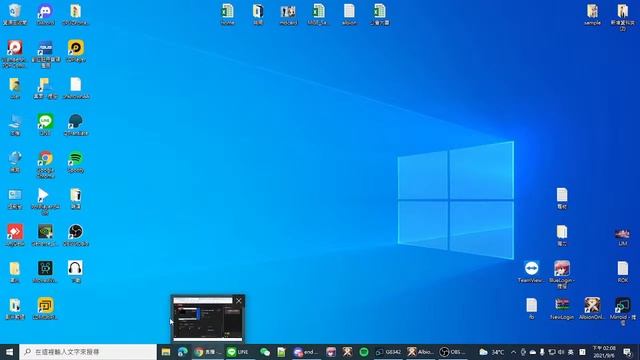
Task: Open the taskbar clock and date
Action: click(x=604, y=352)
